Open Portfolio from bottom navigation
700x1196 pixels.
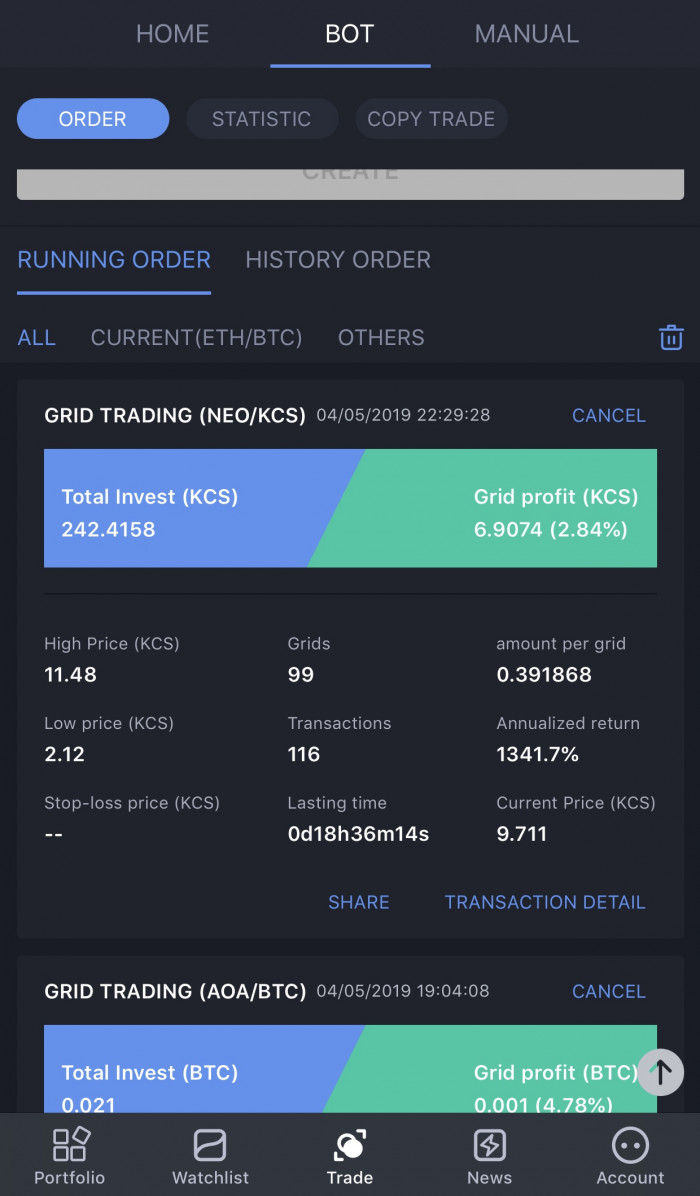pos(69,1156)
